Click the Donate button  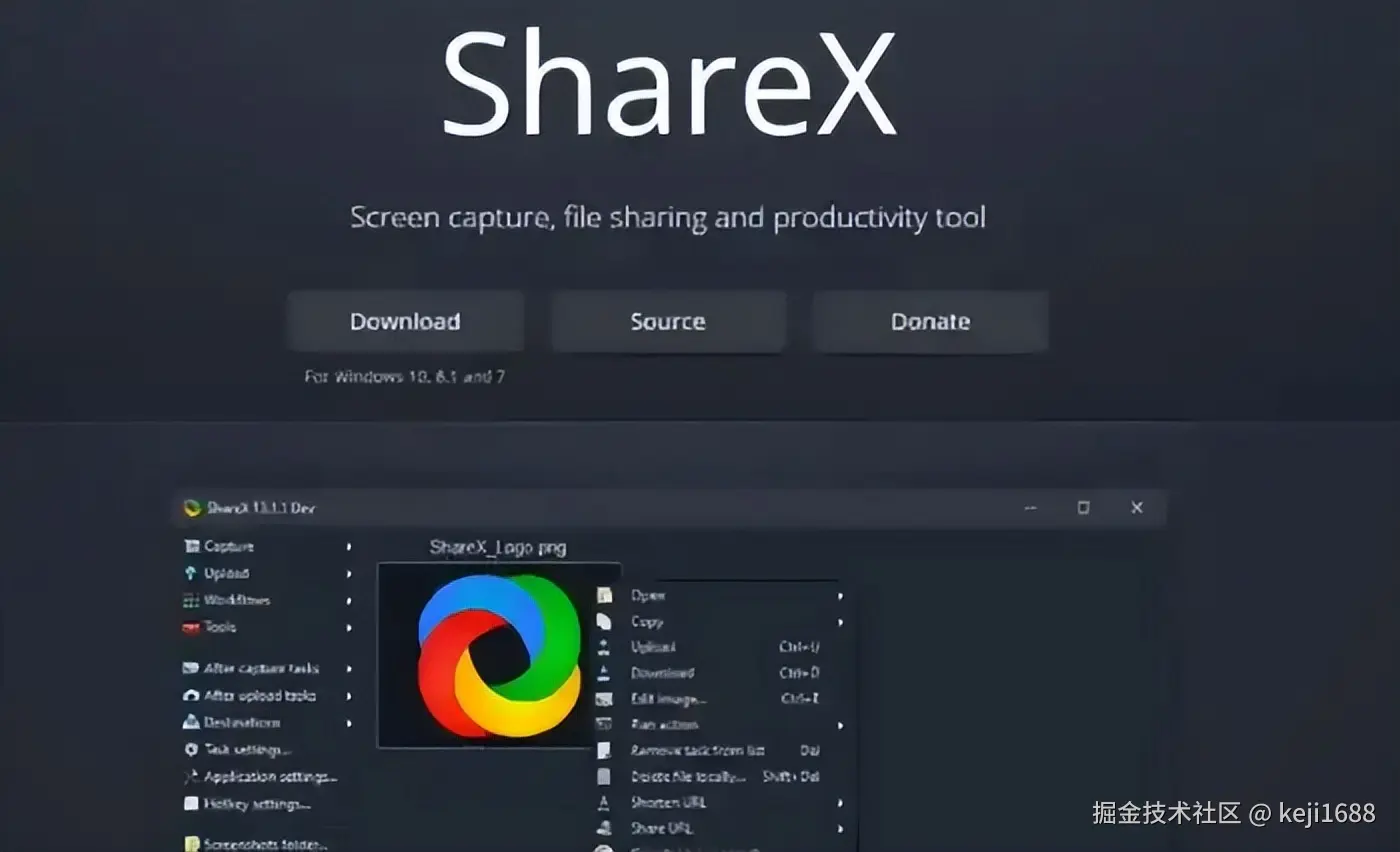point(931,321)
